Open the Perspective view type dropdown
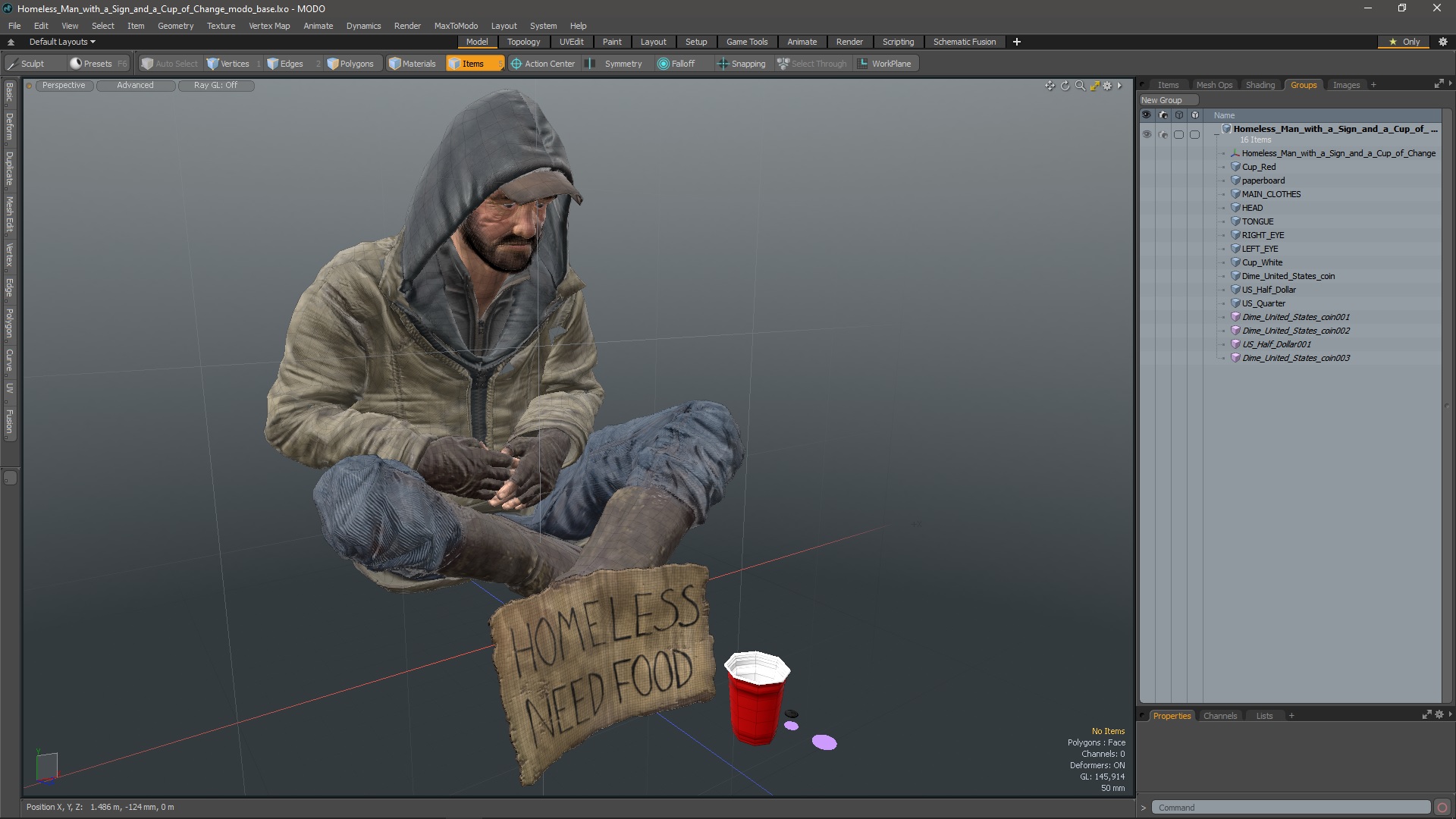This screenshot has height=819, width=1456. (x=64, y=85)
